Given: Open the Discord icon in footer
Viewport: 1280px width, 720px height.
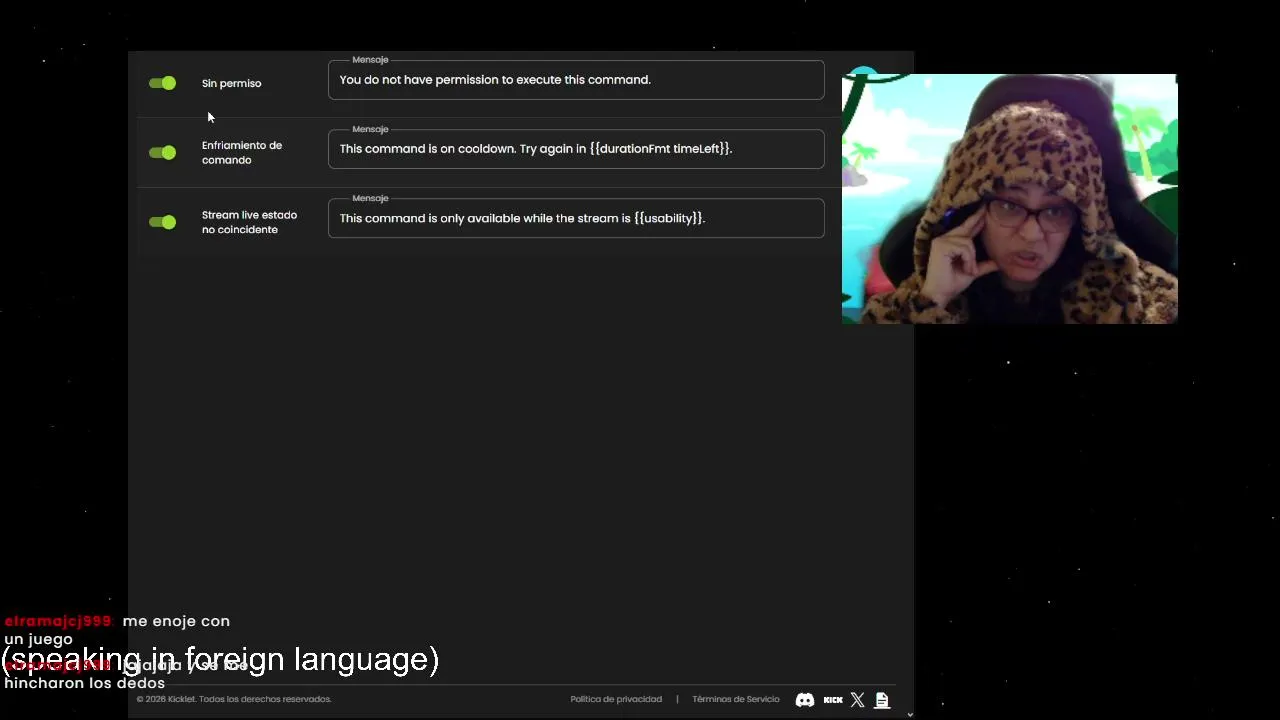Looking at the screenshot, I should pos(804,700).
